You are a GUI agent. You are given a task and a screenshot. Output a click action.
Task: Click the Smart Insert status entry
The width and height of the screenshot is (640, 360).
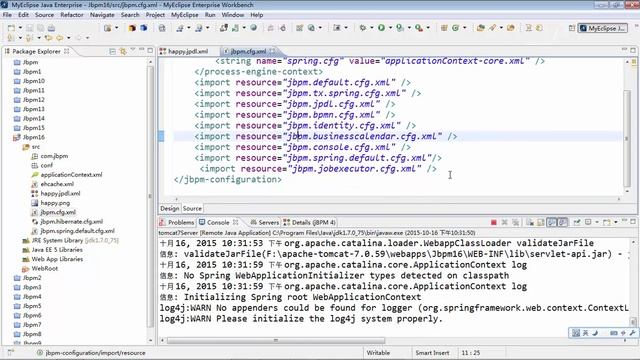pos(432,353)
